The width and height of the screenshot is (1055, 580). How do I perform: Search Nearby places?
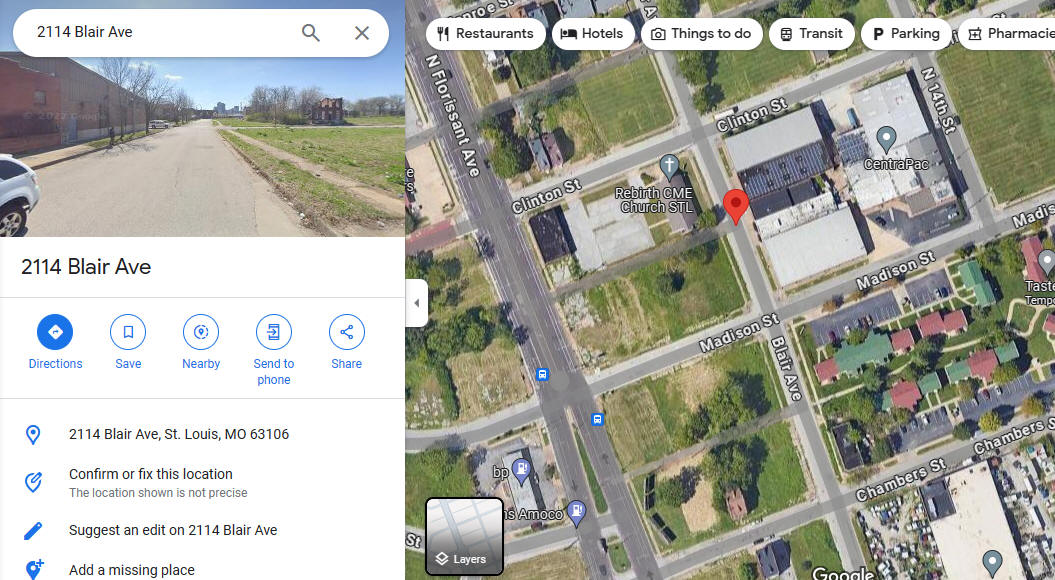tap(201, 342)
